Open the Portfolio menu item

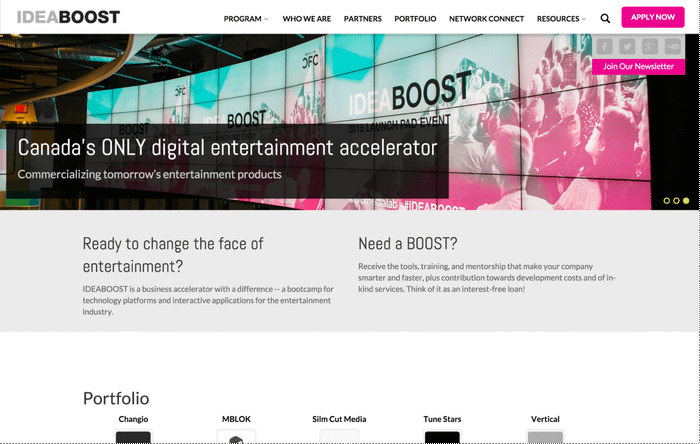point(415,19)
